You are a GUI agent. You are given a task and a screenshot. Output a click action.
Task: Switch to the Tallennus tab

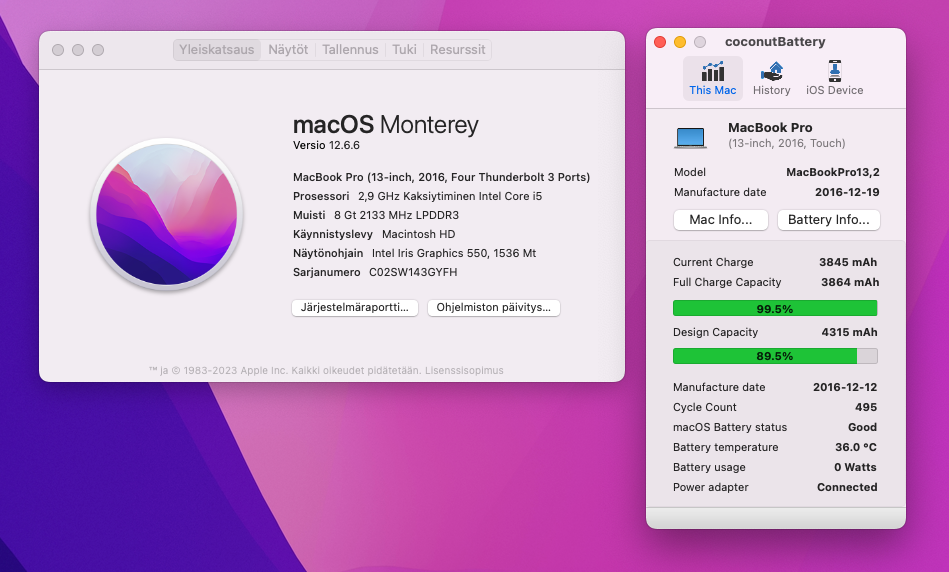point(350,50)
